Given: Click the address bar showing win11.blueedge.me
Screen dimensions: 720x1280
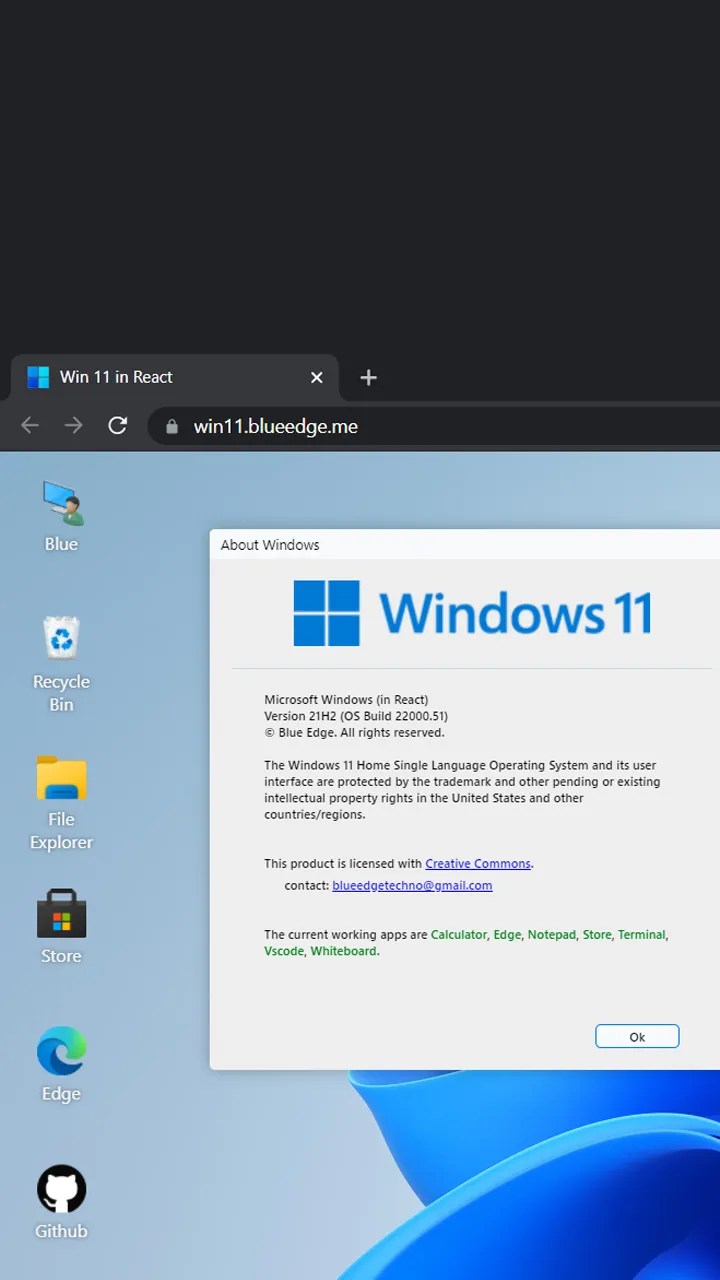Looking at the screenshot, I should point(435,427).
